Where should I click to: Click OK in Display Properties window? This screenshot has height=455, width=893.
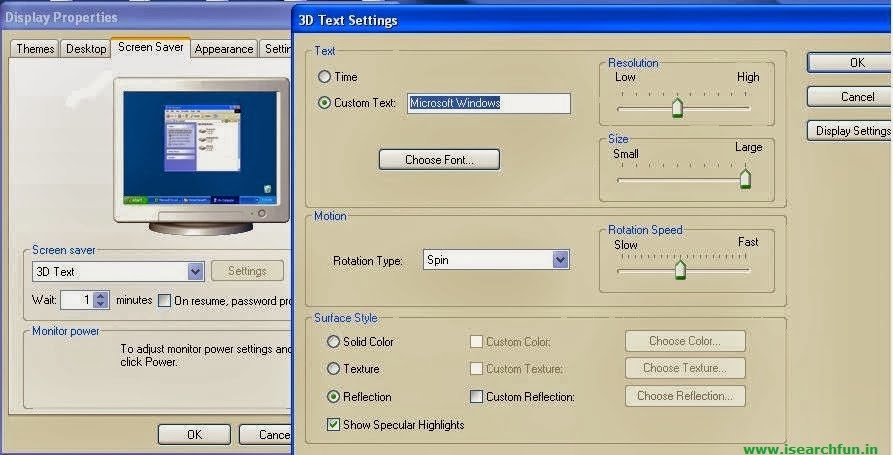pos(194,434)
